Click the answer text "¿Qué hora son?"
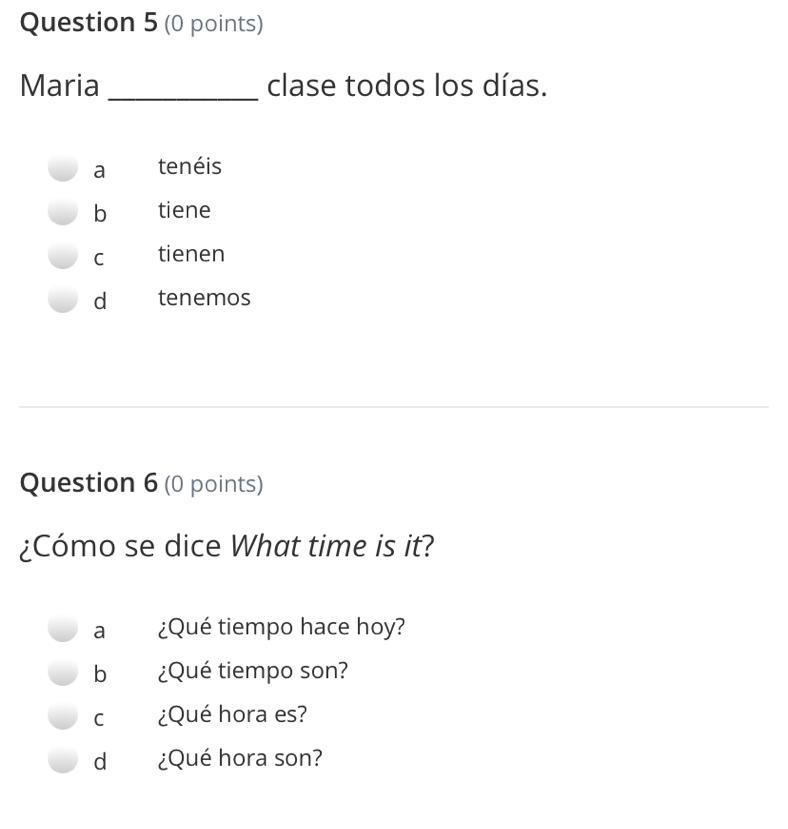Viewport: 788px width, 829px height. pos(240,758)
